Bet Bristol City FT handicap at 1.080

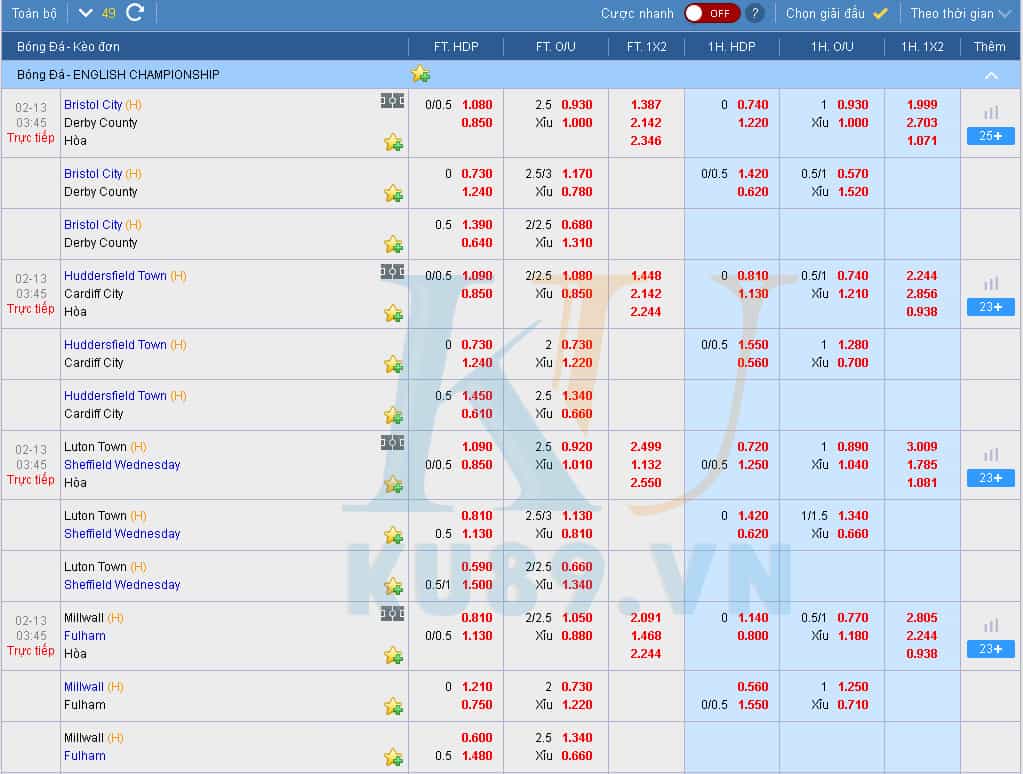tap(477, 104)
